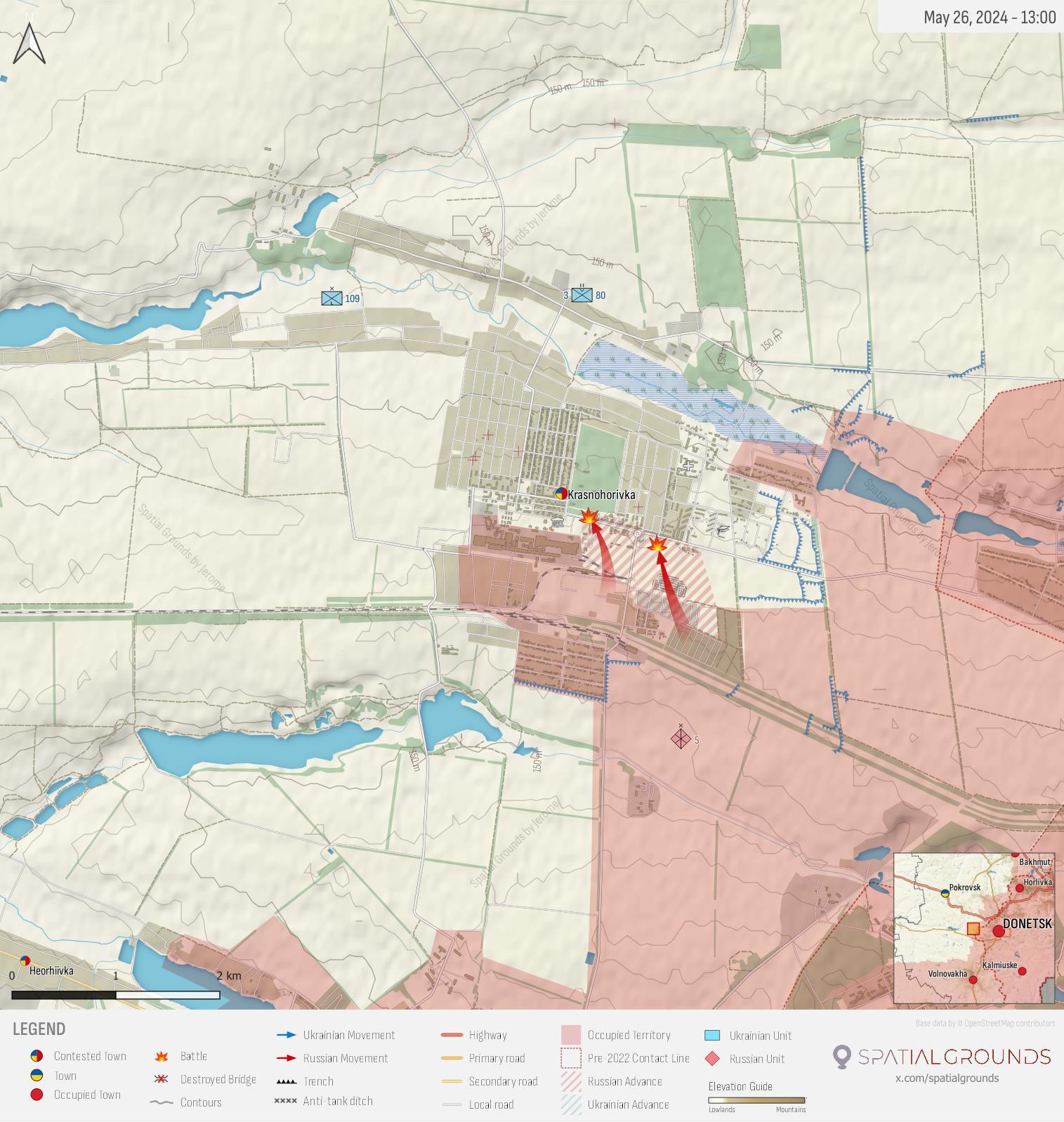This screenshot has width=1064, height=1122.
Task: Click the red Russian Movement arrow in the legend
Action: pos(287,1058)
